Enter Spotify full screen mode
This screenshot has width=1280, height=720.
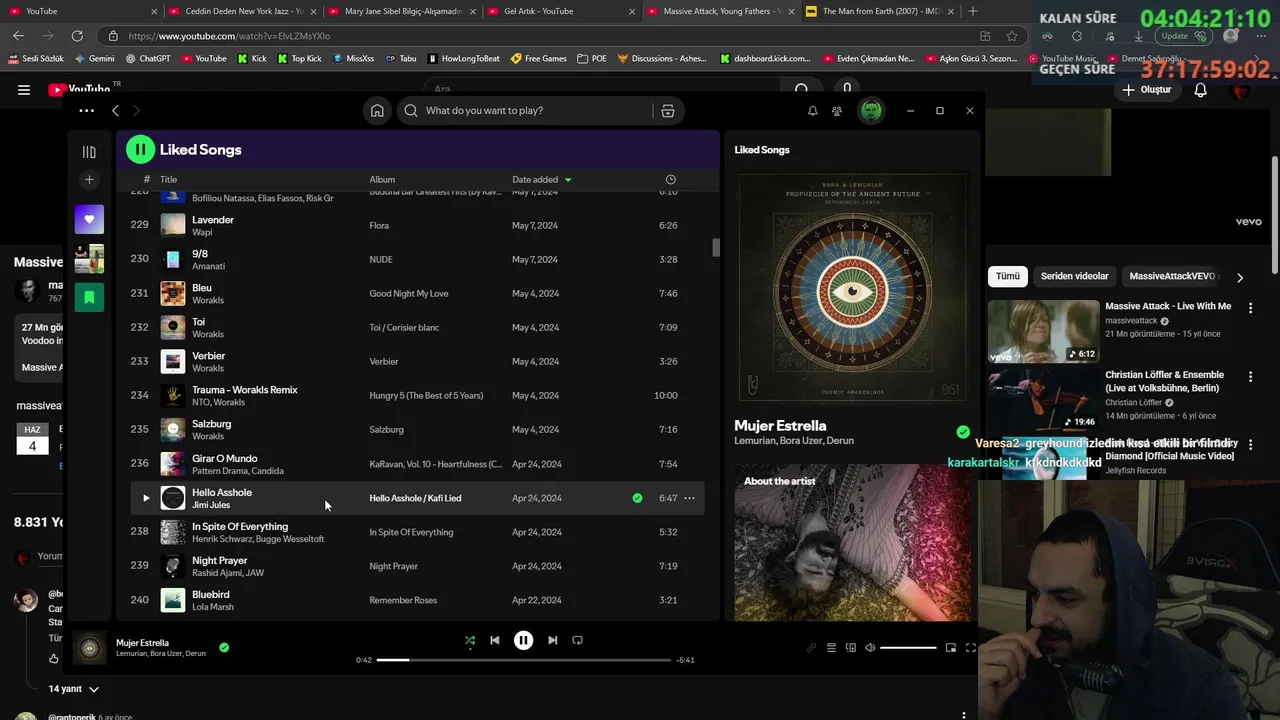point(970,648)
